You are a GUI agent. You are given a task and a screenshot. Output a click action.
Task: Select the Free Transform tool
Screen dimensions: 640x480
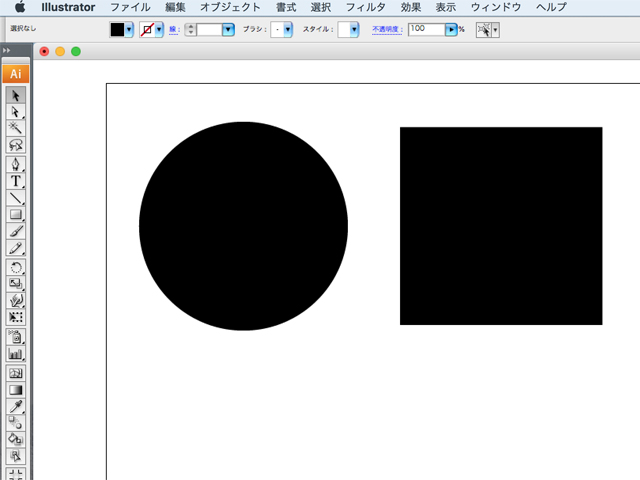(16, 317)
